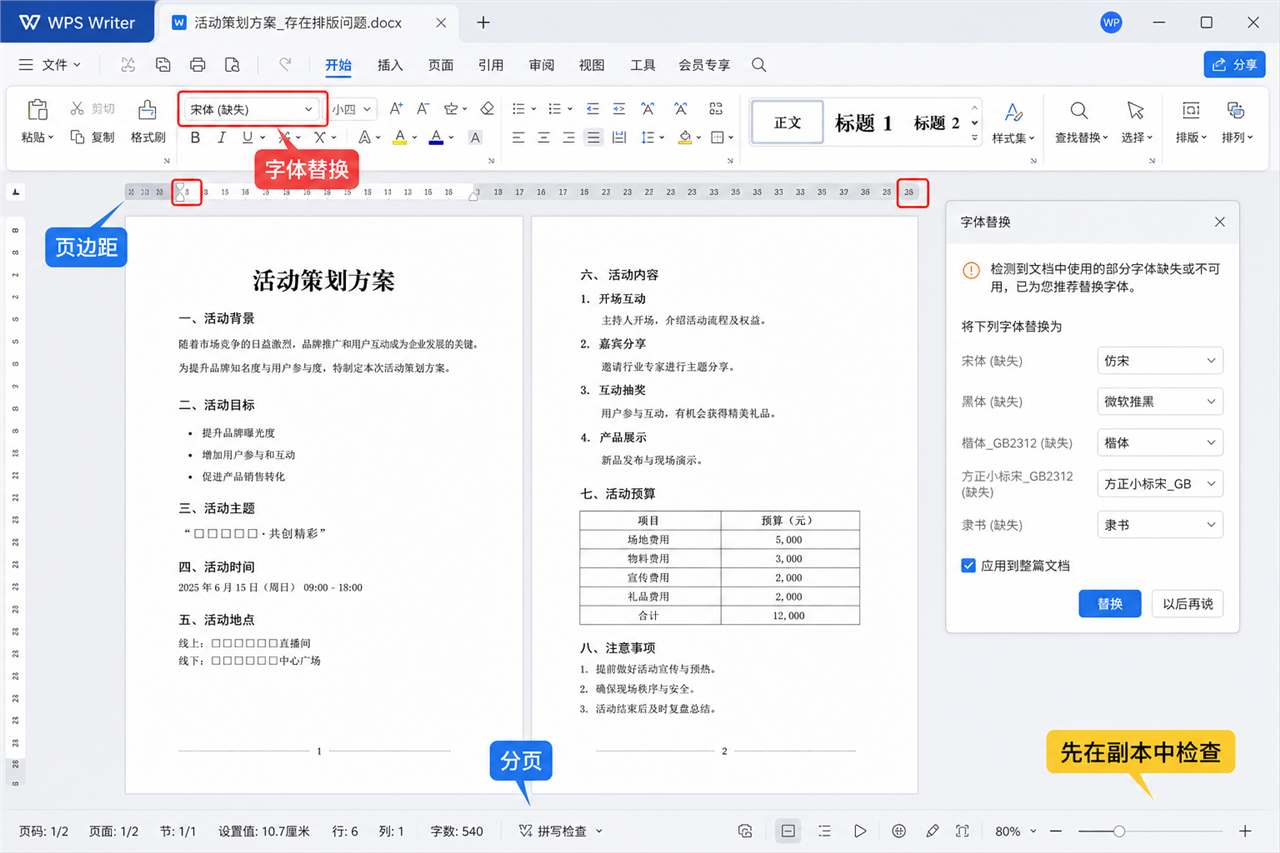Click the Find and Replace magnifier icon
The image size is (1280, 853).
1079,110
